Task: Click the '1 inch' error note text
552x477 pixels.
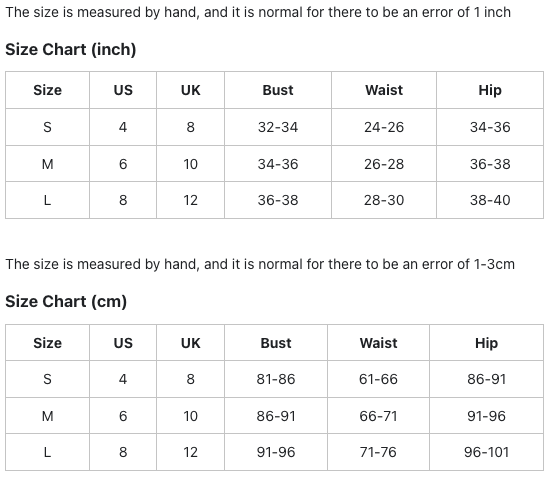Action: [492, 12]
